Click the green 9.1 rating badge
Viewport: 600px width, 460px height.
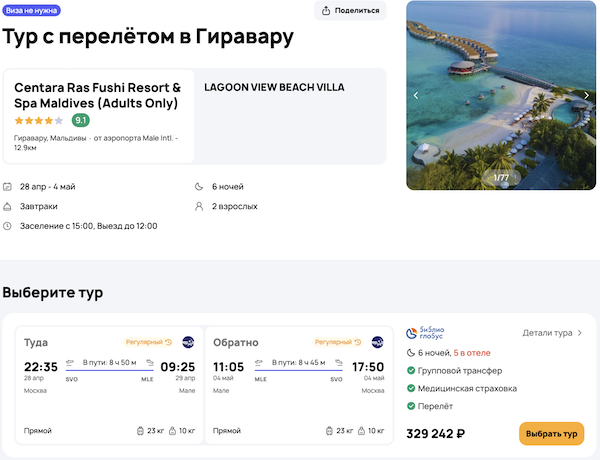(81, 120)
